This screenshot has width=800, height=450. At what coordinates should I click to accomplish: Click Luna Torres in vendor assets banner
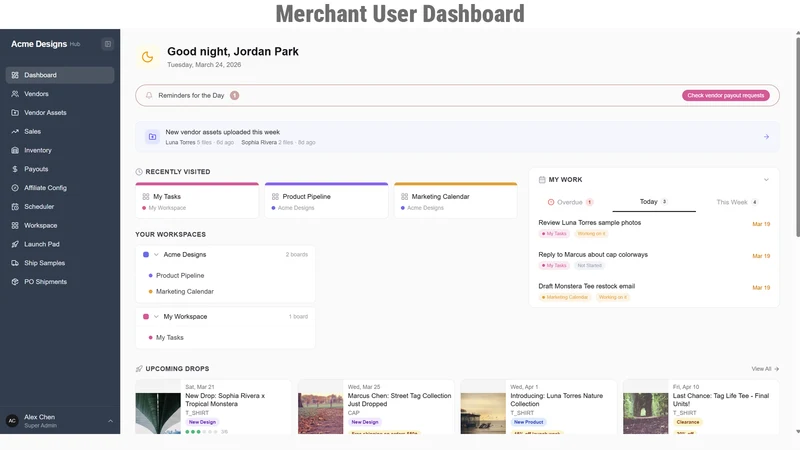click(x=180, y=142)
